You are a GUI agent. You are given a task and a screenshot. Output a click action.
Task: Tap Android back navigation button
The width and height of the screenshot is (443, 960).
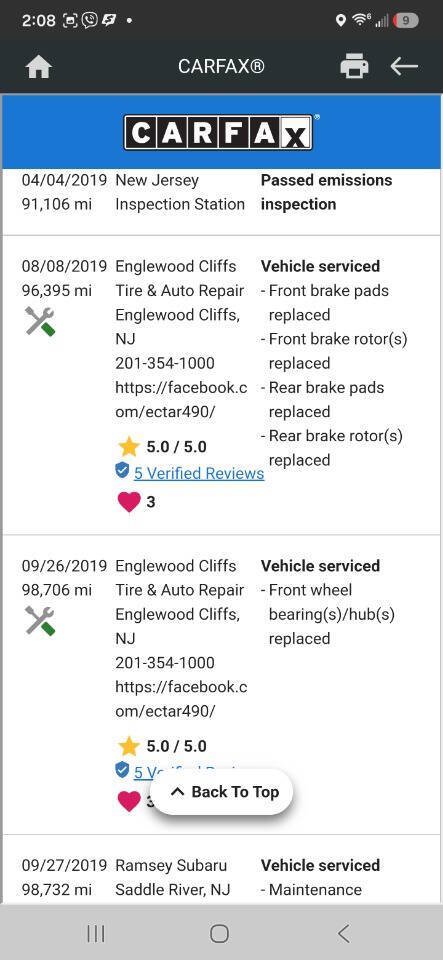pos(344,933)
